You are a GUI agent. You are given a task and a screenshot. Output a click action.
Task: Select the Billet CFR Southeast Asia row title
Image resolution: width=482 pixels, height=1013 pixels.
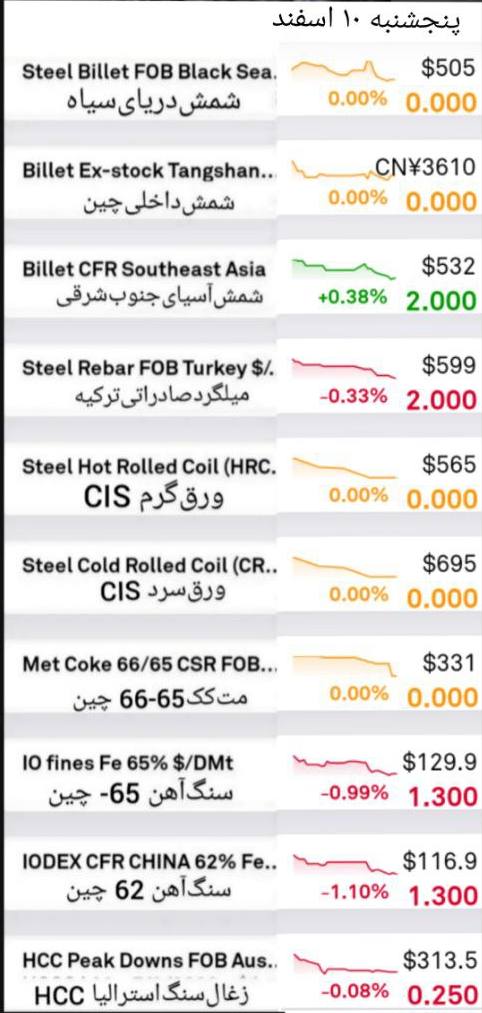(143, 269)
